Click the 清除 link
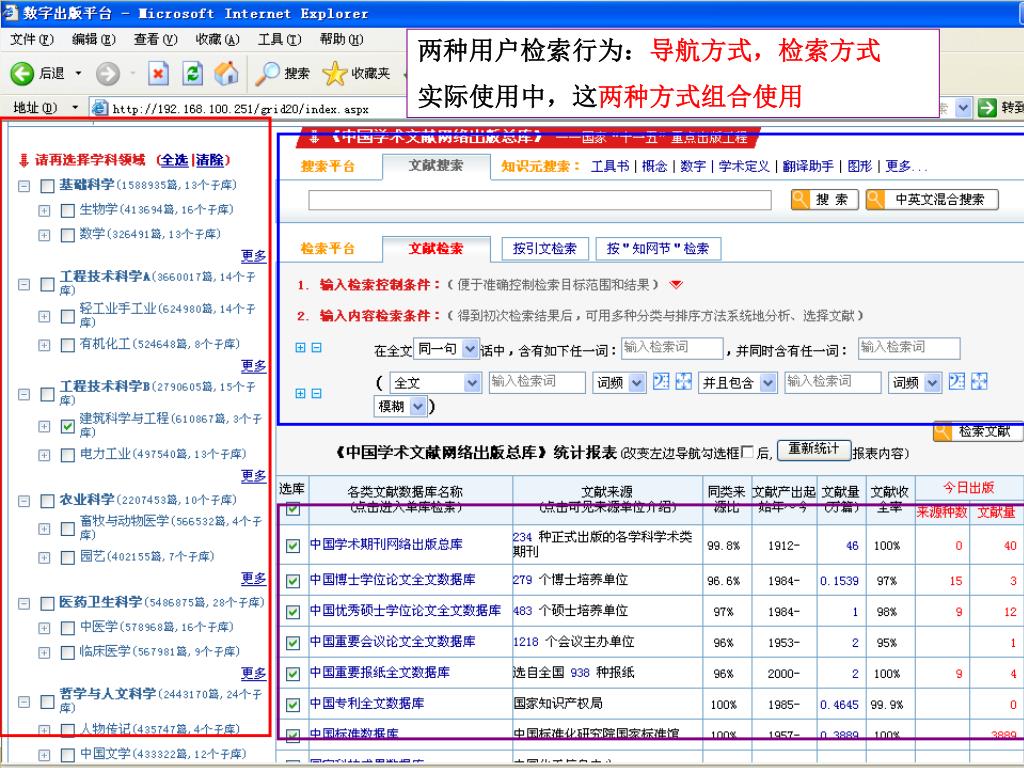The height and width of the screenshot is (768, 1024). (x=209, y=160)
